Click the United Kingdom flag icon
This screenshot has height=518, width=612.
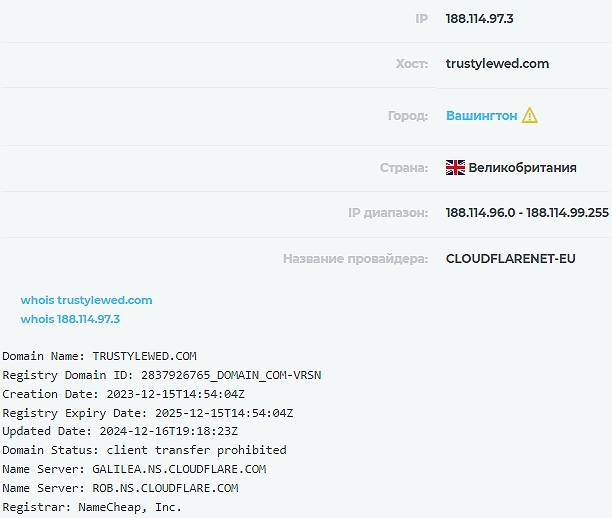point(455,168)
